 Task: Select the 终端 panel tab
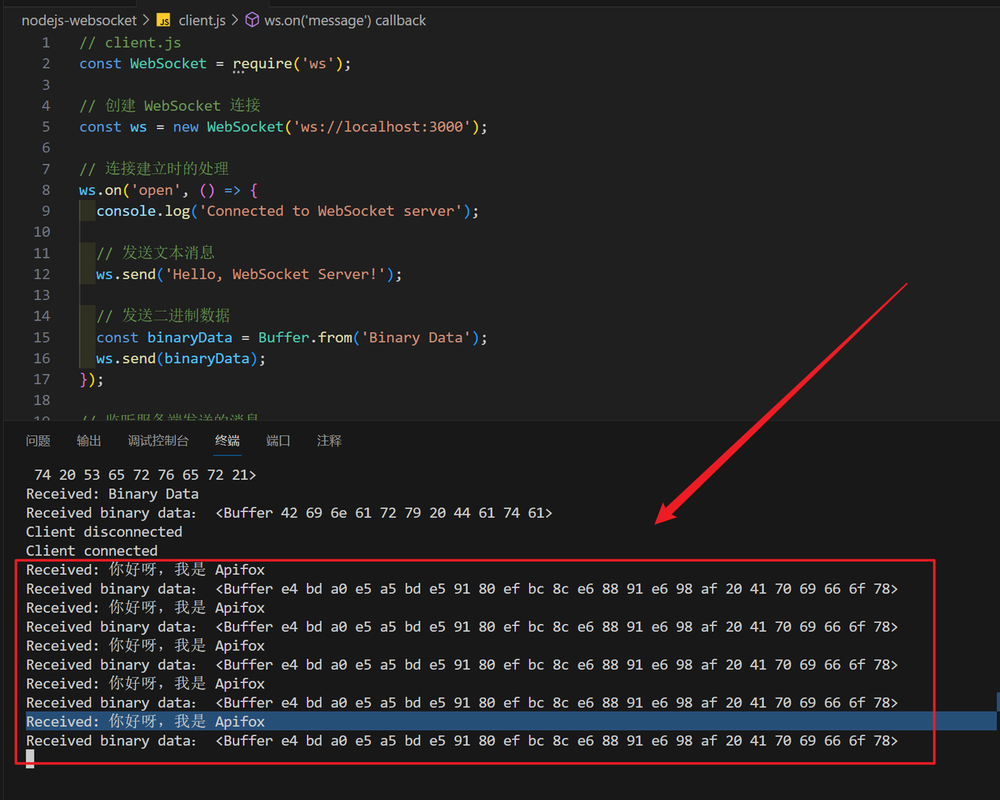tap(227, 440)
